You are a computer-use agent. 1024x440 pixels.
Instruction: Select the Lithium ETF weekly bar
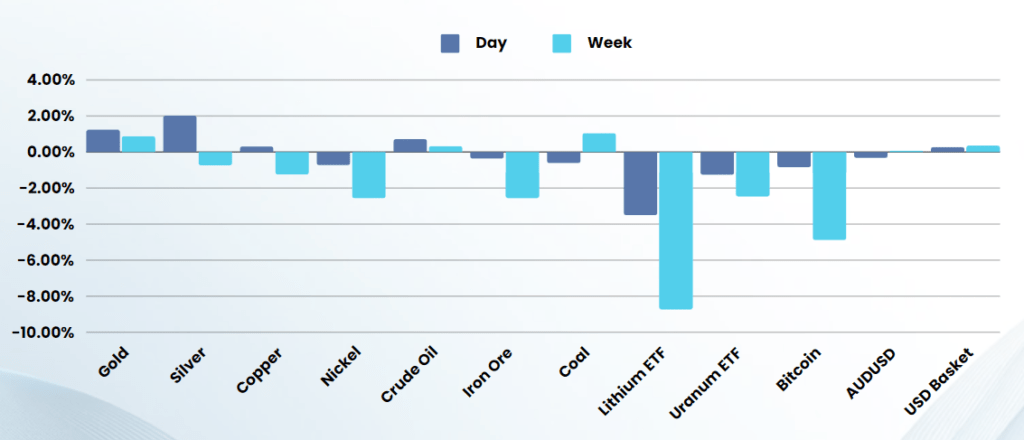676,230
